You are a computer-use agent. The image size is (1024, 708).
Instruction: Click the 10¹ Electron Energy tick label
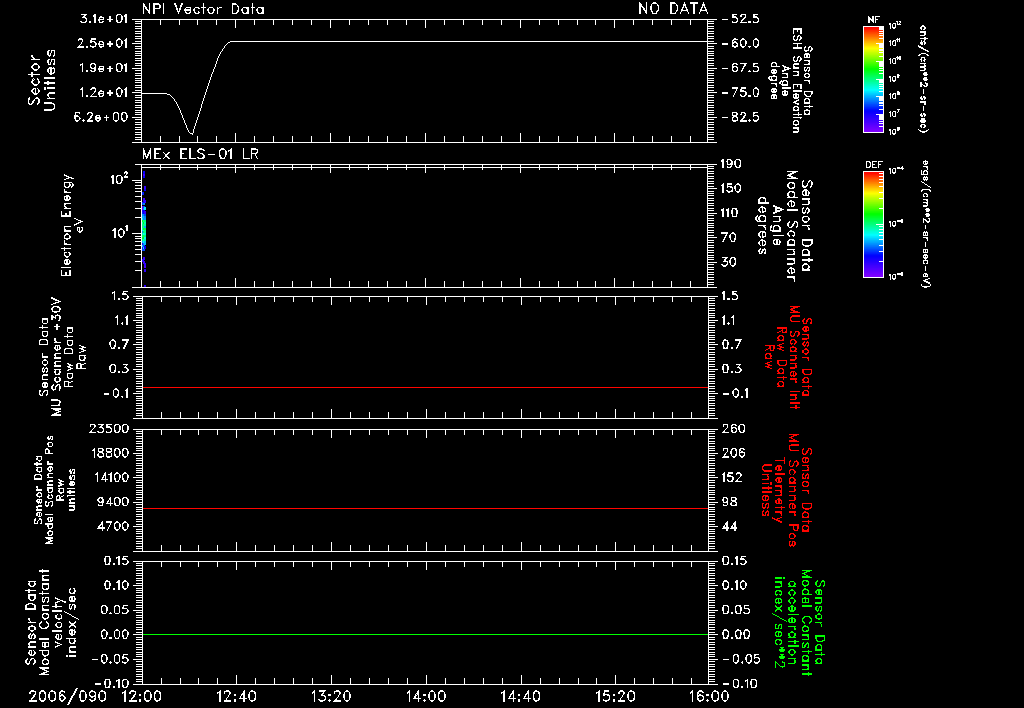121,233
